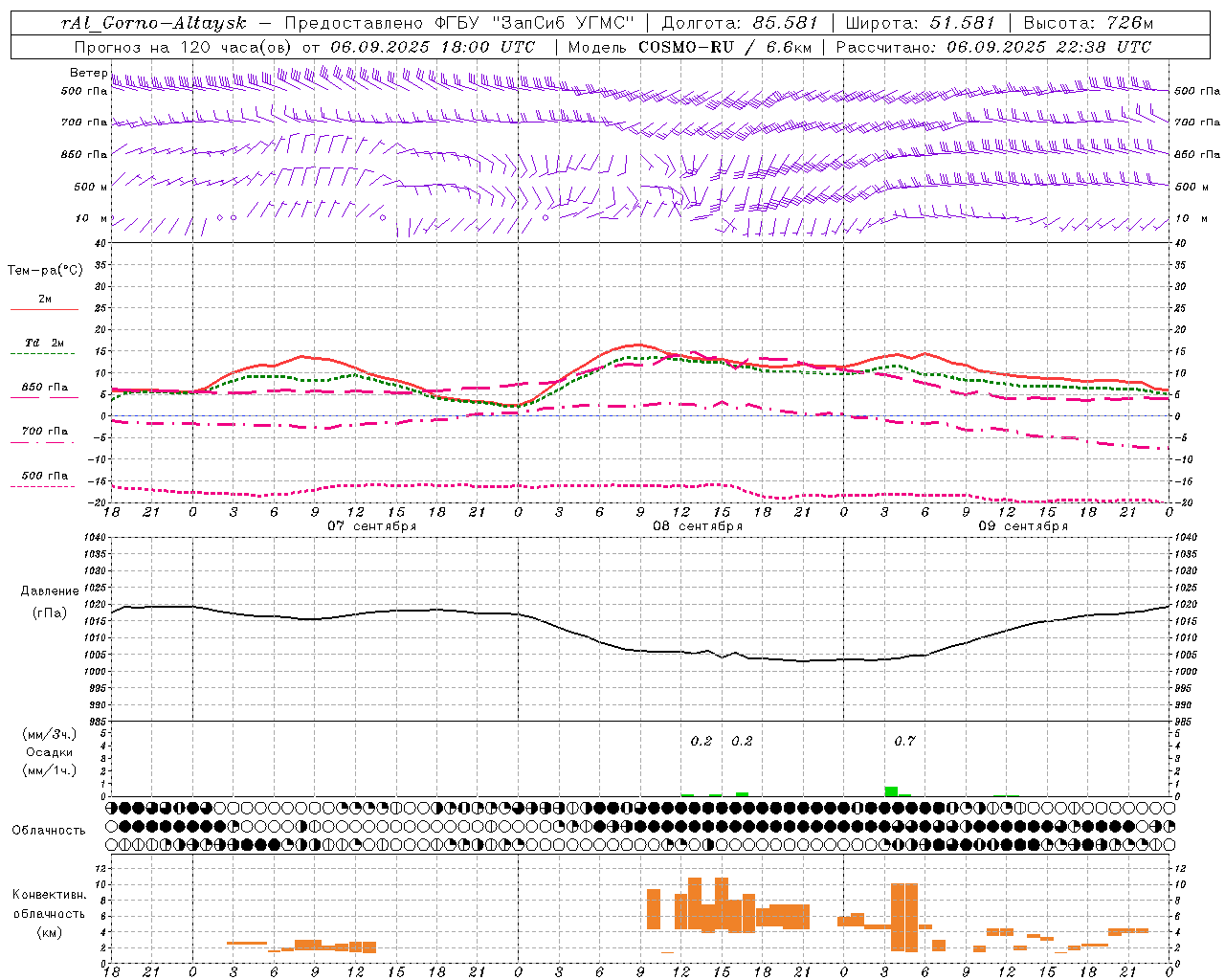1225x980 pixels.
Task: Click the Конвективн. label of convective cloud panel
Action: 50,895
